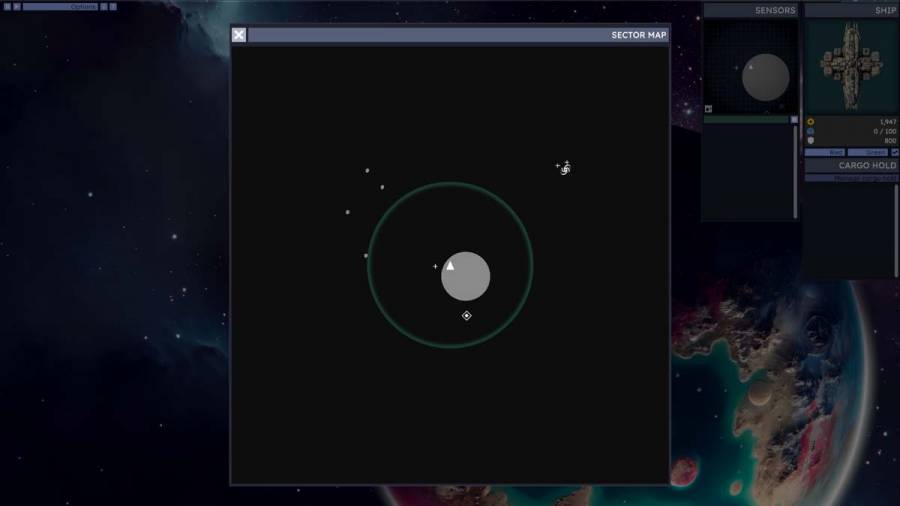Click the Sensors panel vertical scrollbar
The image size is (900, 506).
tap(796, 170)
